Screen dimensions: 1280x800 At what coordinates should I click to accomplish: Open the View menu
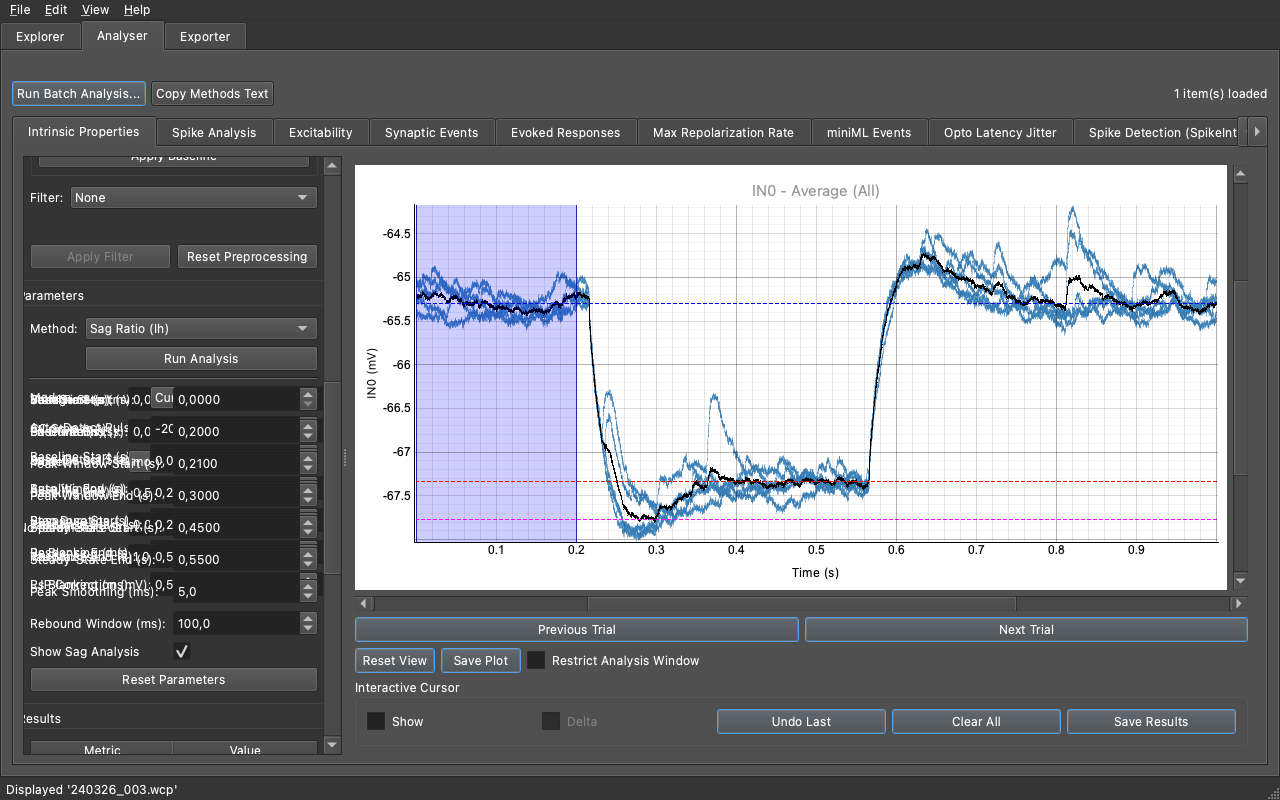tap(96, 10)
